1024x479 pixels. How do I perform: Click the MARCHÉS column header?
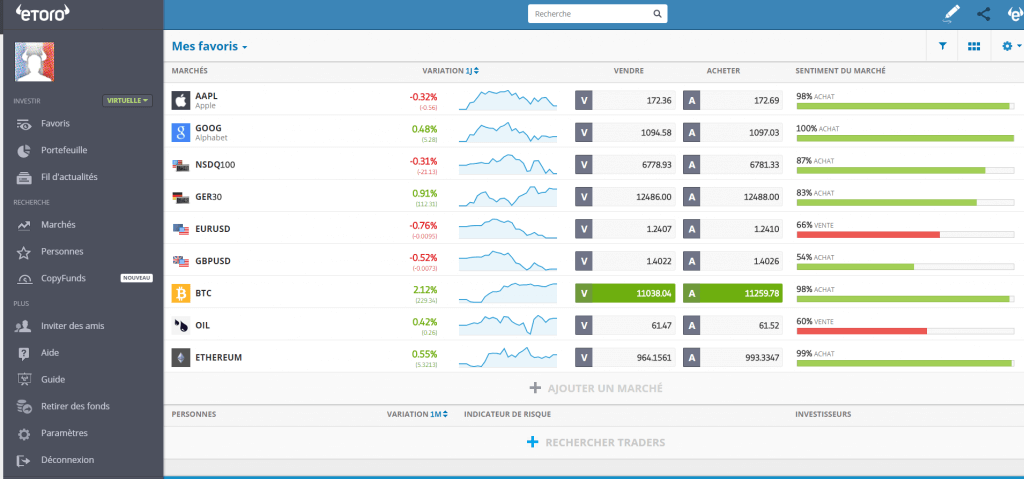pyautogui.click(x=190, y=71)
